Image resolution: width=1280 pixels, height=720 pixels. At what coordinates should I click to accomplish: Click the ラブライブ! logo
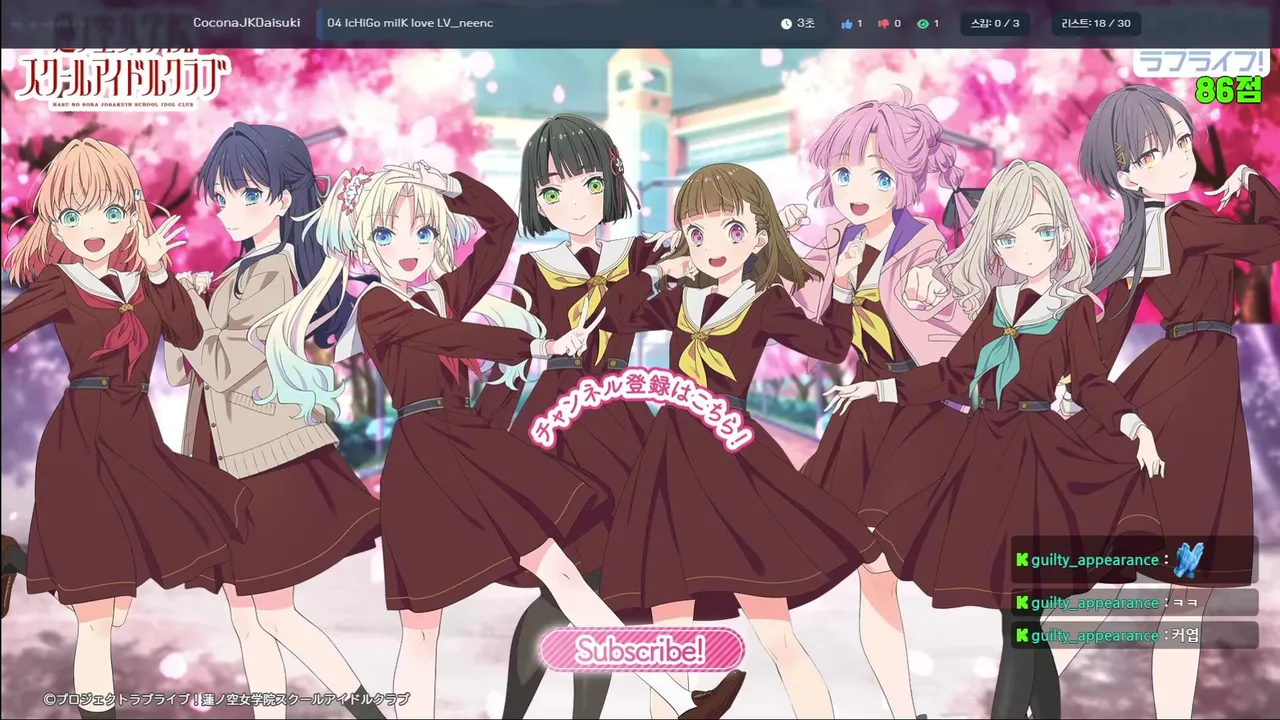1203,61
